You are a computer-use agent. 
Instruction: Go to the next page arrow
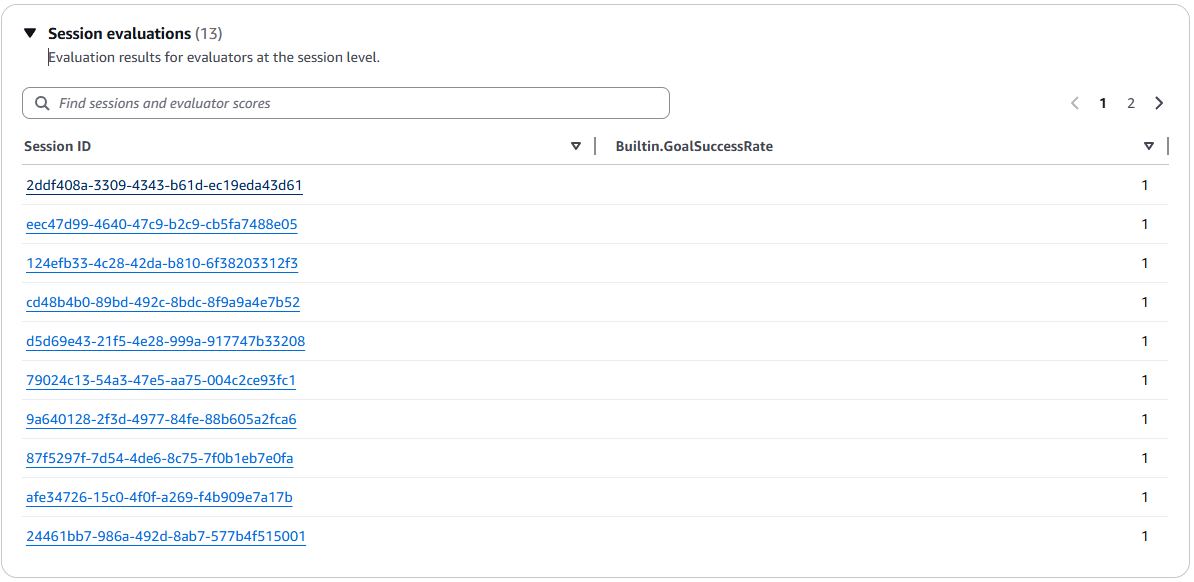pyautogui.click(x=1159, y=103)
